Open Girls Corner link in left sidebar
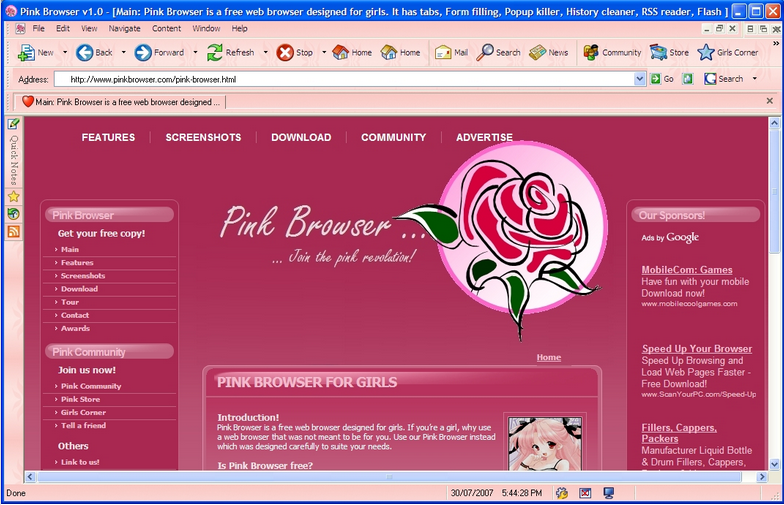 click(84, 412)
